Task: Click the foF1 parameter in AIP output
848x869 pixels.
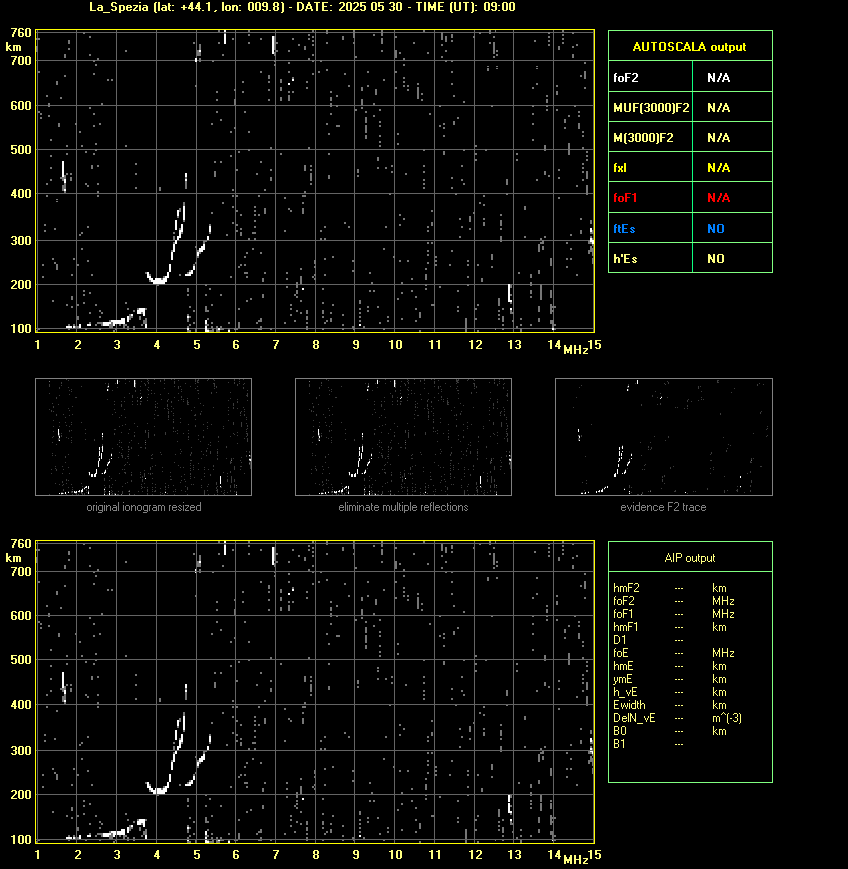Action: [623, 614]
